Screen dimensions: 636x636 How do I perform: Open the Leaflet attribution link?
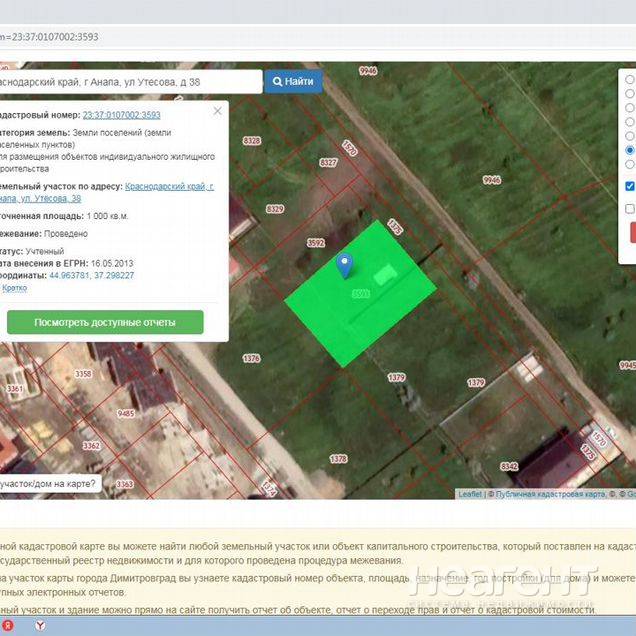click(469, 494)
